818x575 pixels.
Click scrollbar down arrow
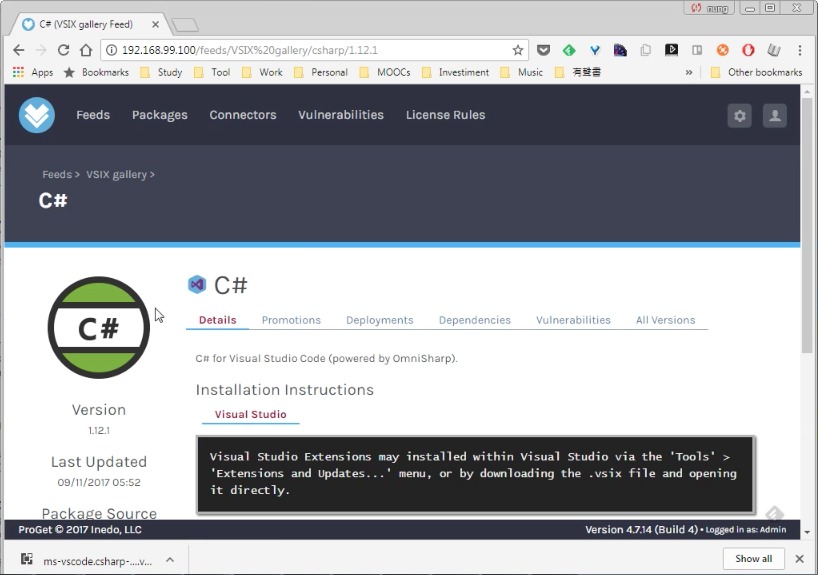pyautogui.click(x=807, y=533)
